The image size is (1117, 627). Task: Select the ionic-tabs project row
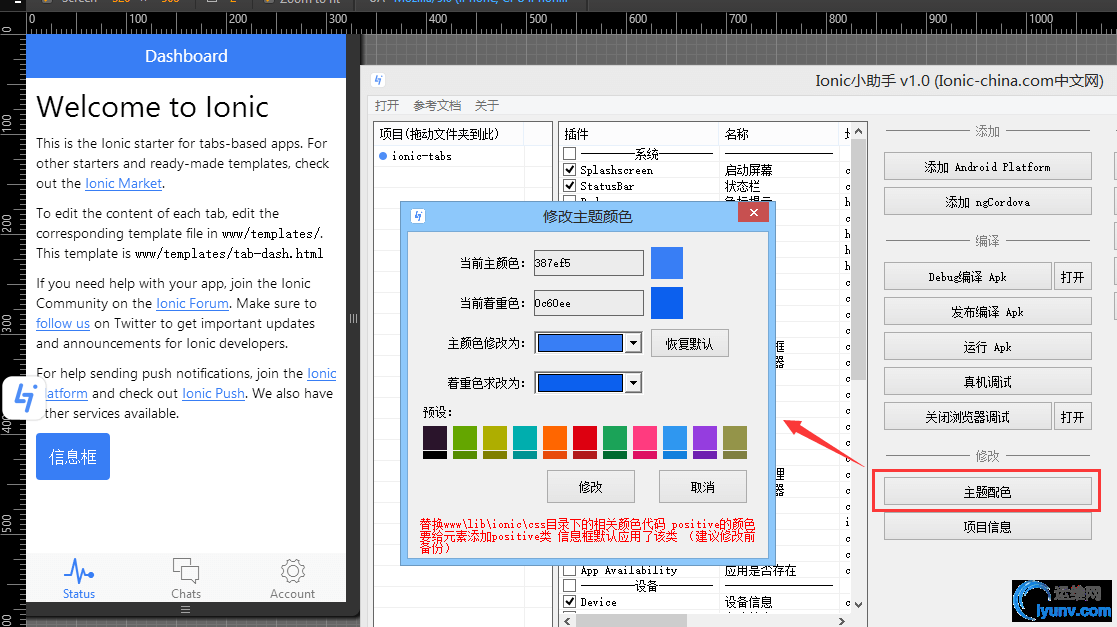[x=462, y=156]
